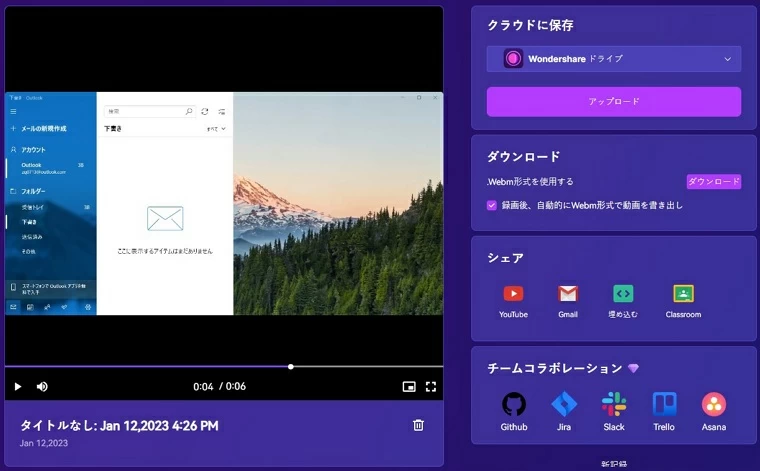
Task: Click the 0:04 / 0:06 time display
Action: click(x=219, y=386)
